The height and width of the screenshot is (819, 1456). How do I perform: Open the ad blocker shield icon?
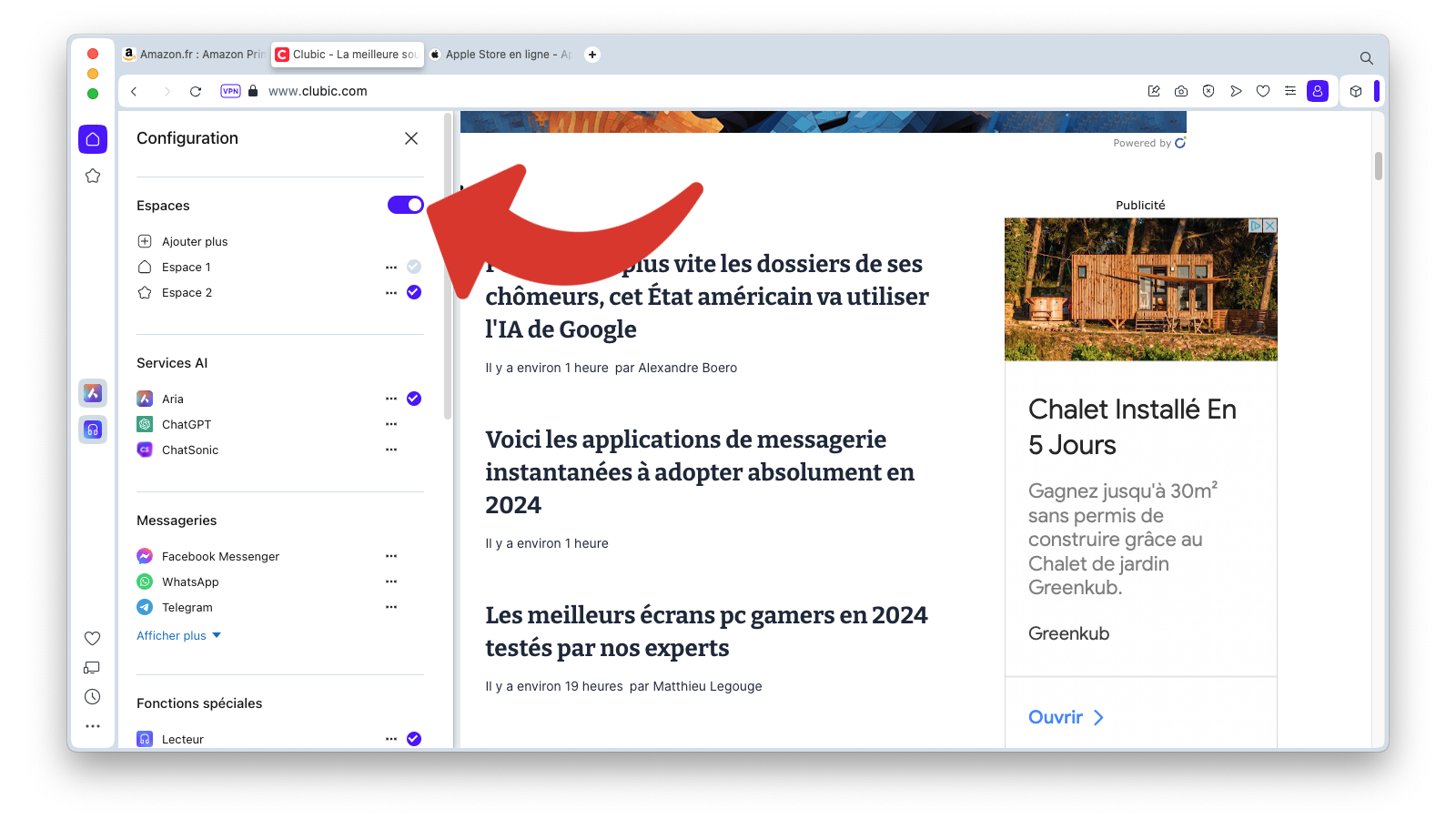click(x=1208, y=91)
